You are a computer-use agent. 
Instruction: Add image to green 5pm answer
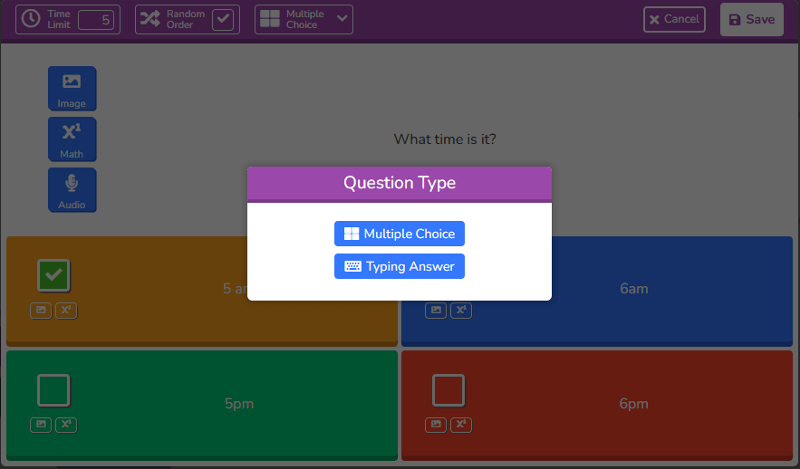(41, 425)
